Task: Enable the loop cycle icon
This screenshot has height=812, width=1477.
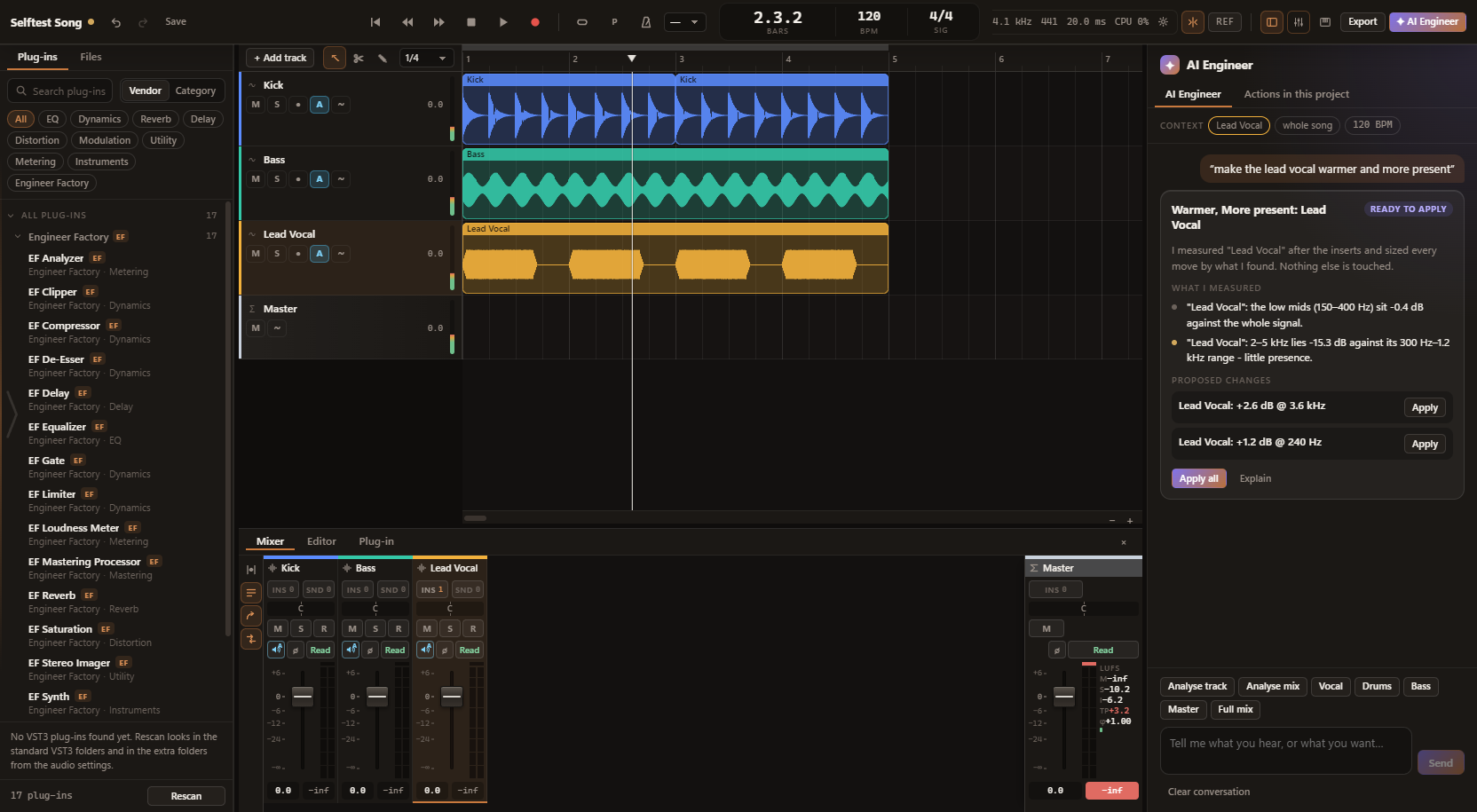Action: pos(582,22)
